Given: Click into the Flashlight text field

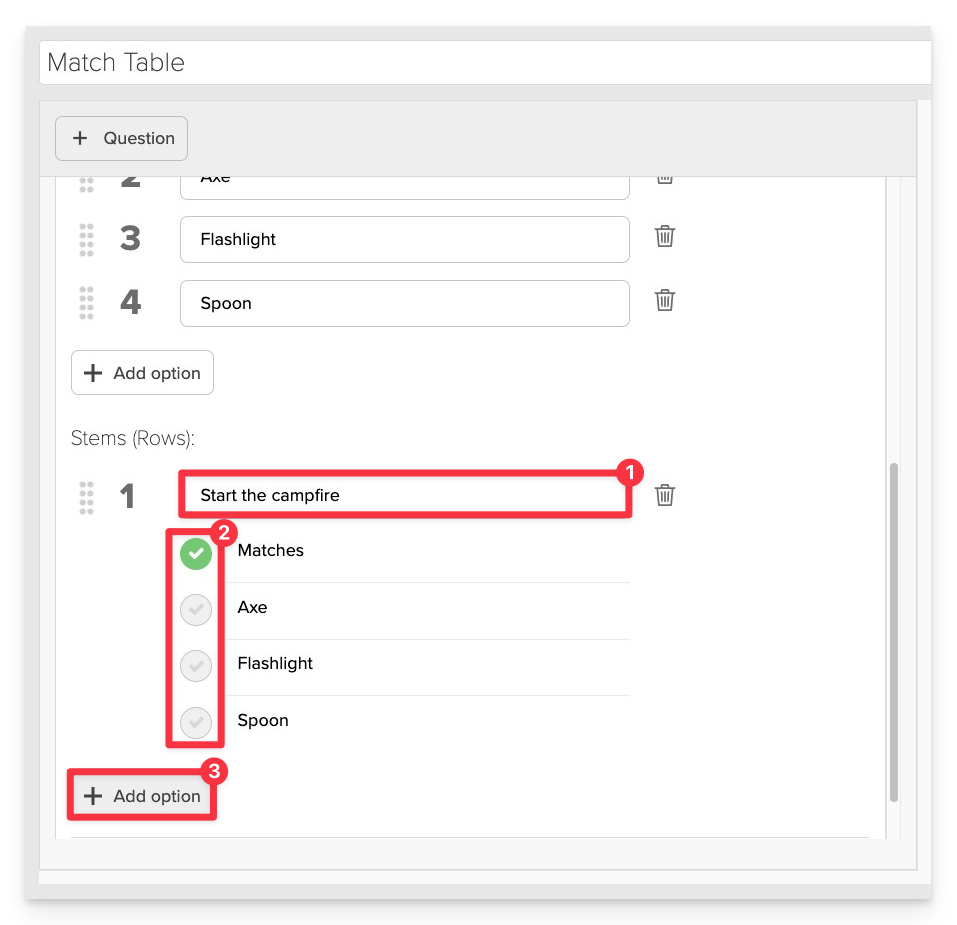Looking at the screenshot, I should pos(405,239).
